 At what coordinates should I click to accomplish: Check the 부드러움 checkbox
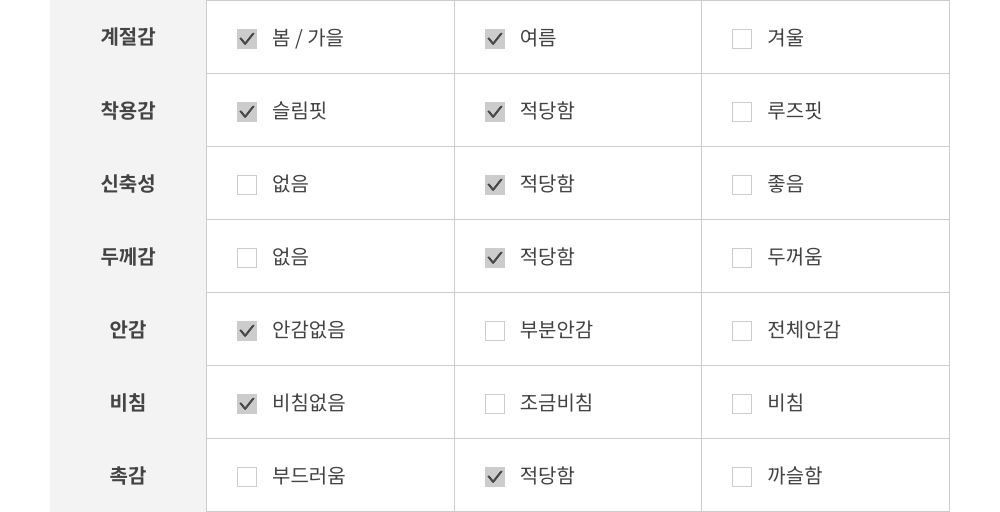(247, 477)
